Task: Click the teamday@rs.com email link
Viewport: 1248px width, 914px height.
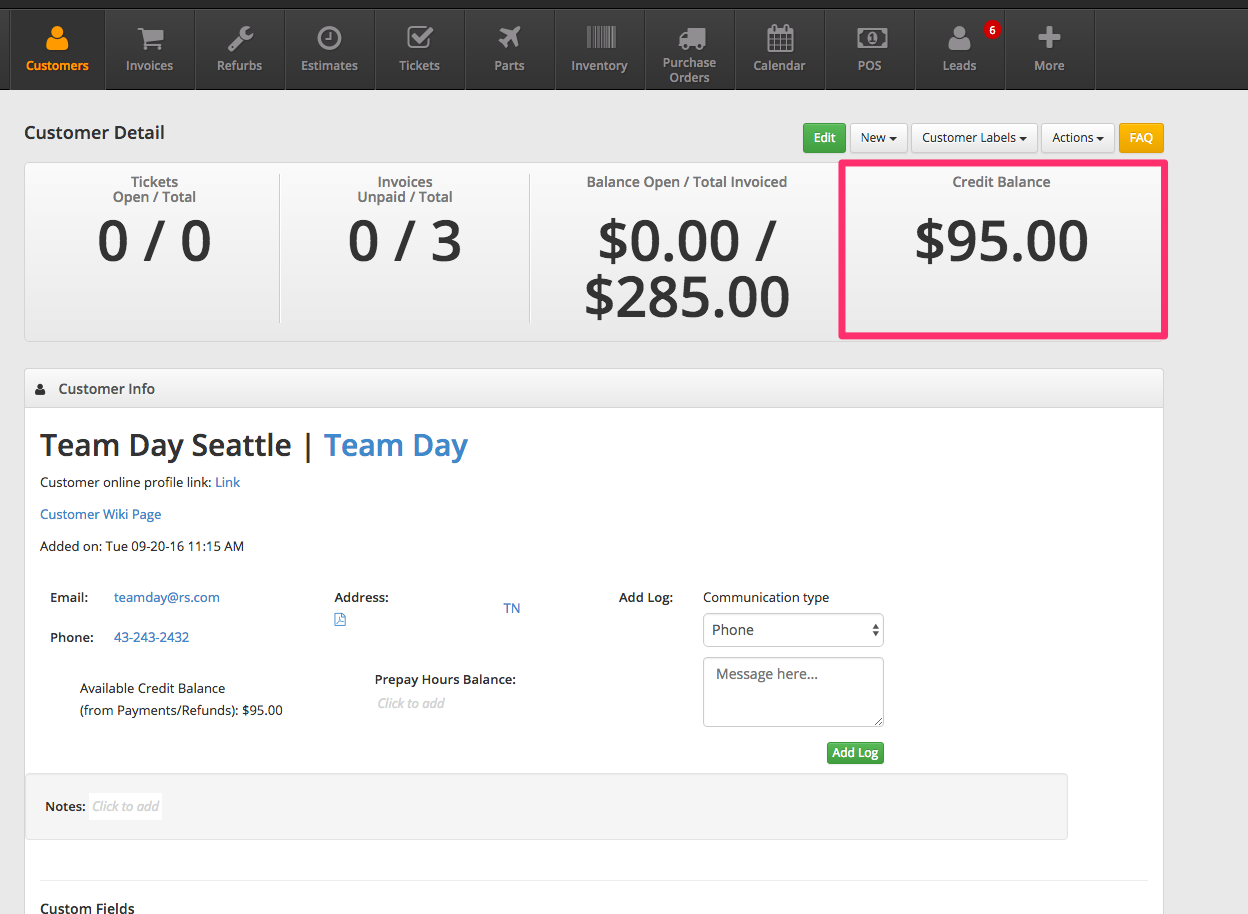Action: click(167, 597)
